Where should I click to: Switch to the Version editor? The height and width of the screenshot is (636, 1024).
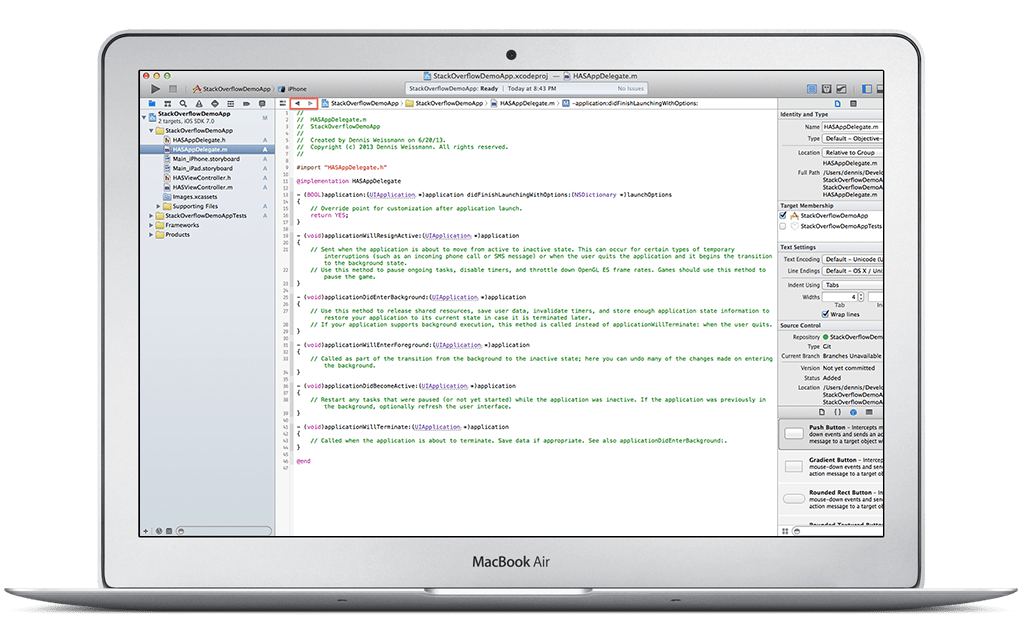click(841, 89)
